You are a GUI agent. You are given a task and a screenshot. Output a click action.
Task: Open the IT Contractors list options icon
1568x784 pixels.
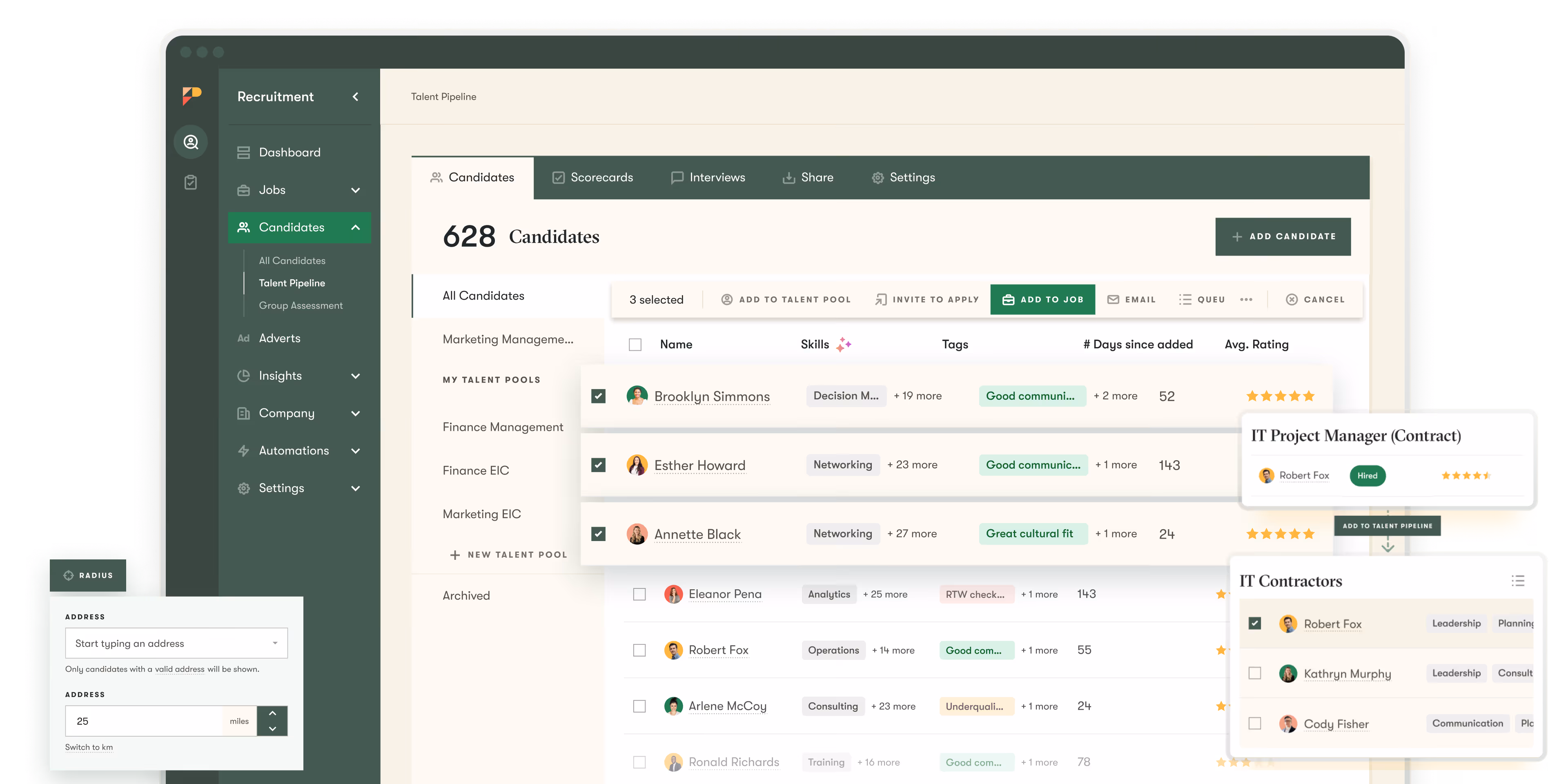pyautogui.click(x=1517, y=581)
